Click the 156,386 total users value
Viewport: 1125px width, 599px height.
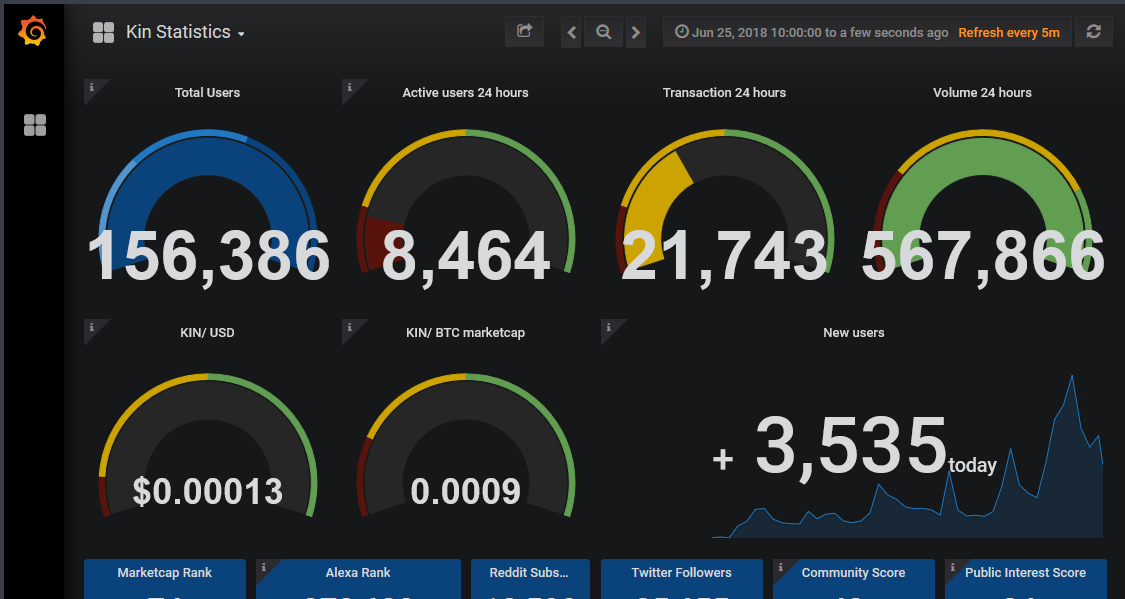208,258
